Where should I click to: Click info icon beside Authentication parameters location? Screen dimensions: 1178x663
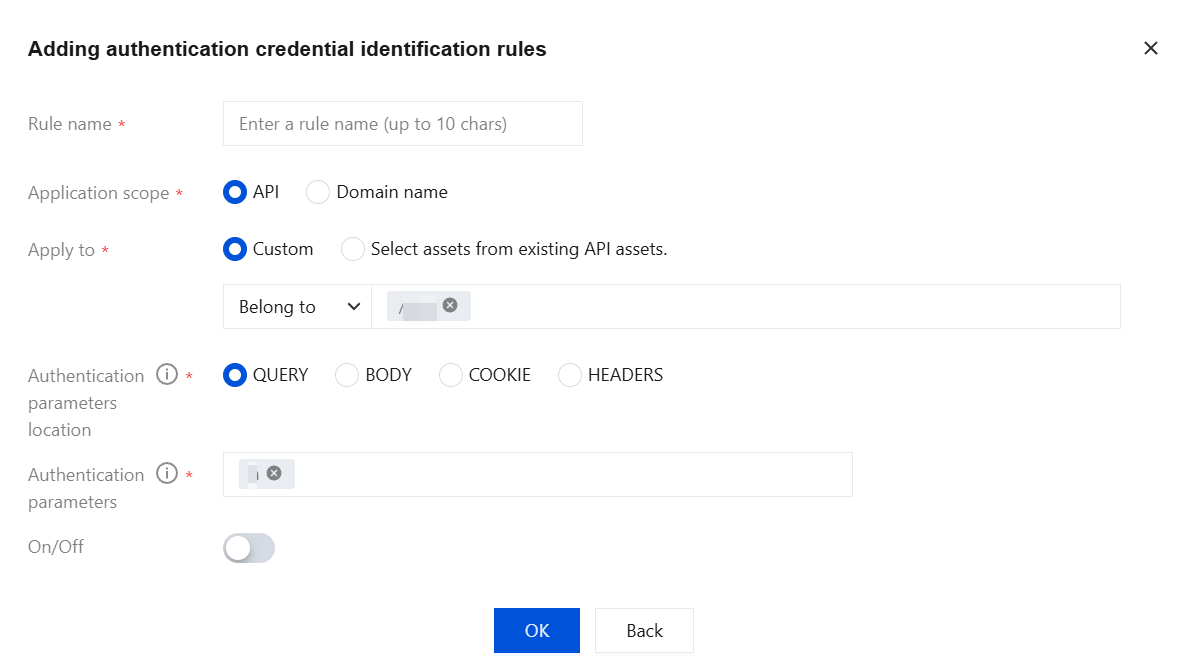point(167,375)
